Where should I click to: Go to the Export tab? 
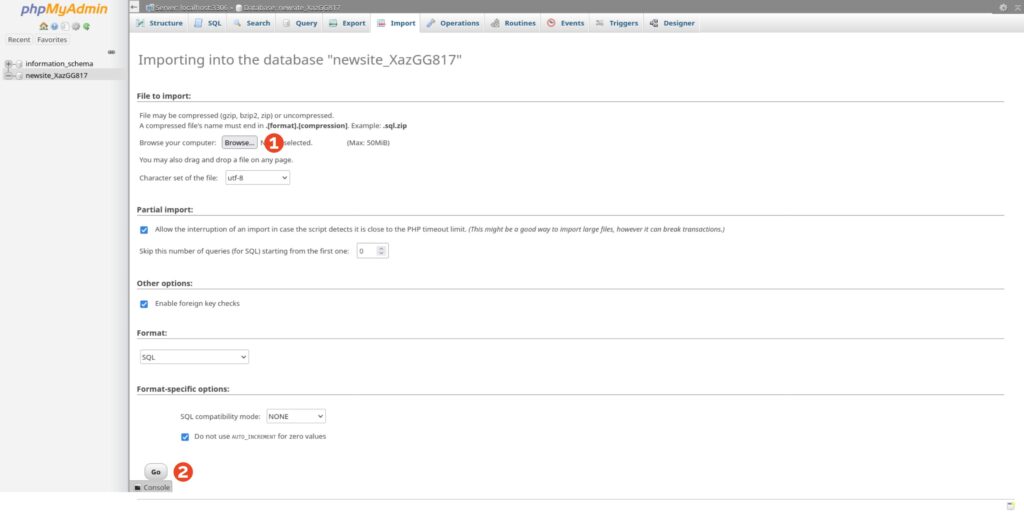(347, 23)
